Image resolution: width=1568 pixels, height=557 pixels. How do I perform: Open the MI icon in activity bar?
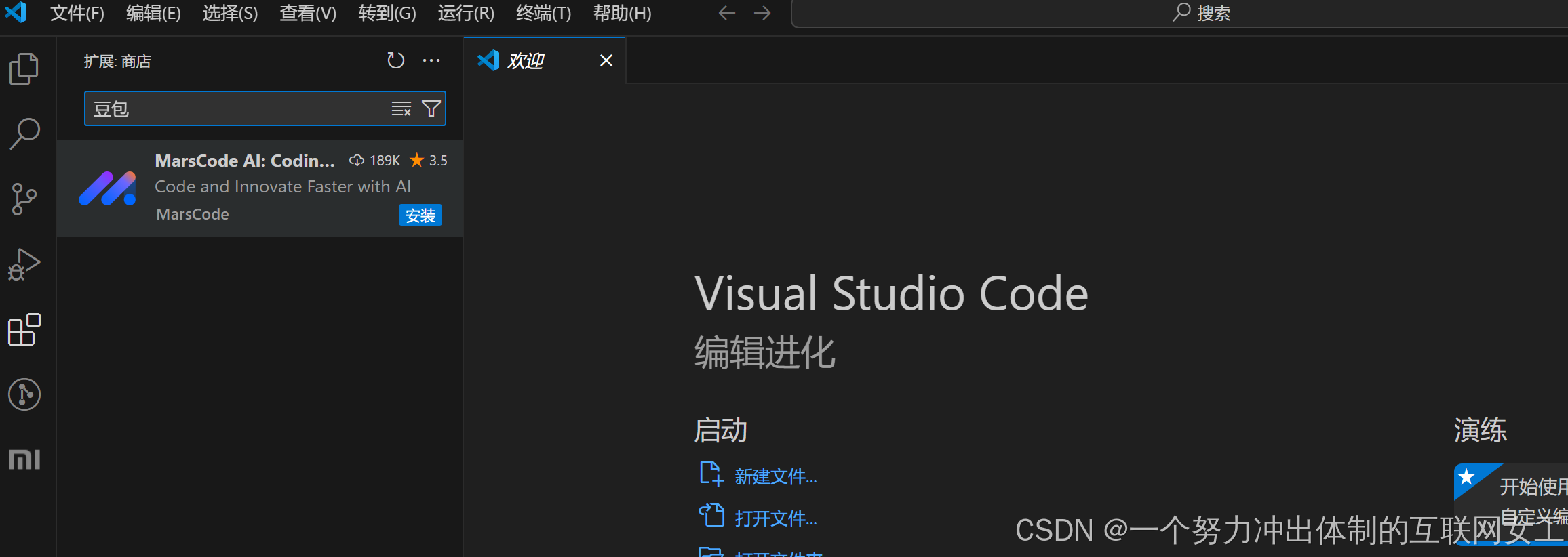coord(24,459)
